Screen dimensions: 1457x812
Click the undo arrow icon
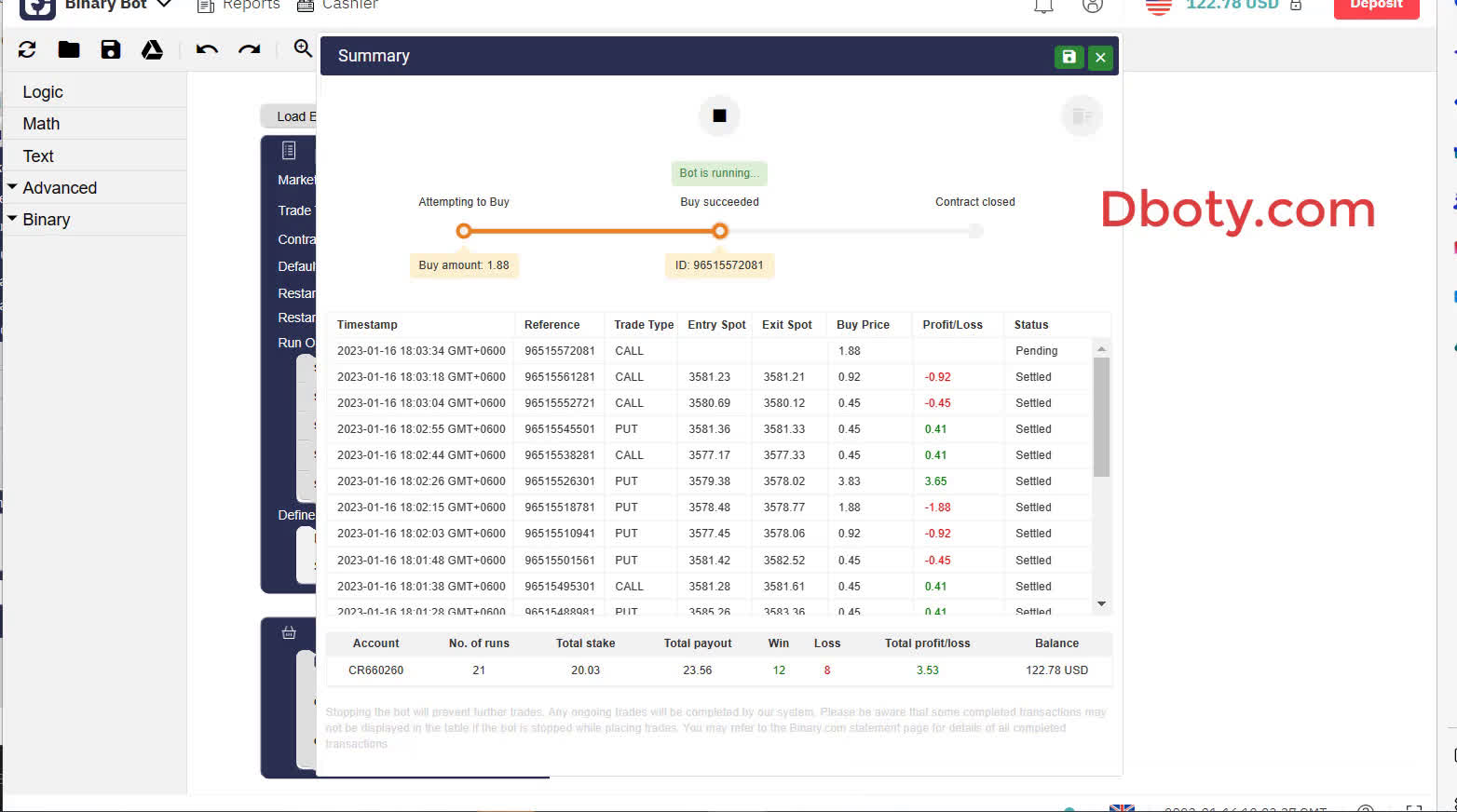coord(207,50)
